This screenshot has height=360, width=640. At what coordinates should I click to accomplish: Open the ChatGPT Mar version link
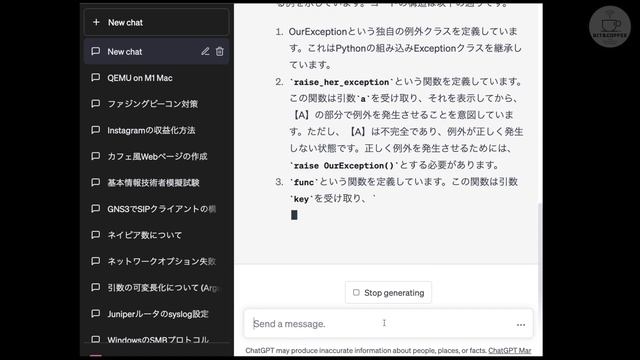pos(510,351)
